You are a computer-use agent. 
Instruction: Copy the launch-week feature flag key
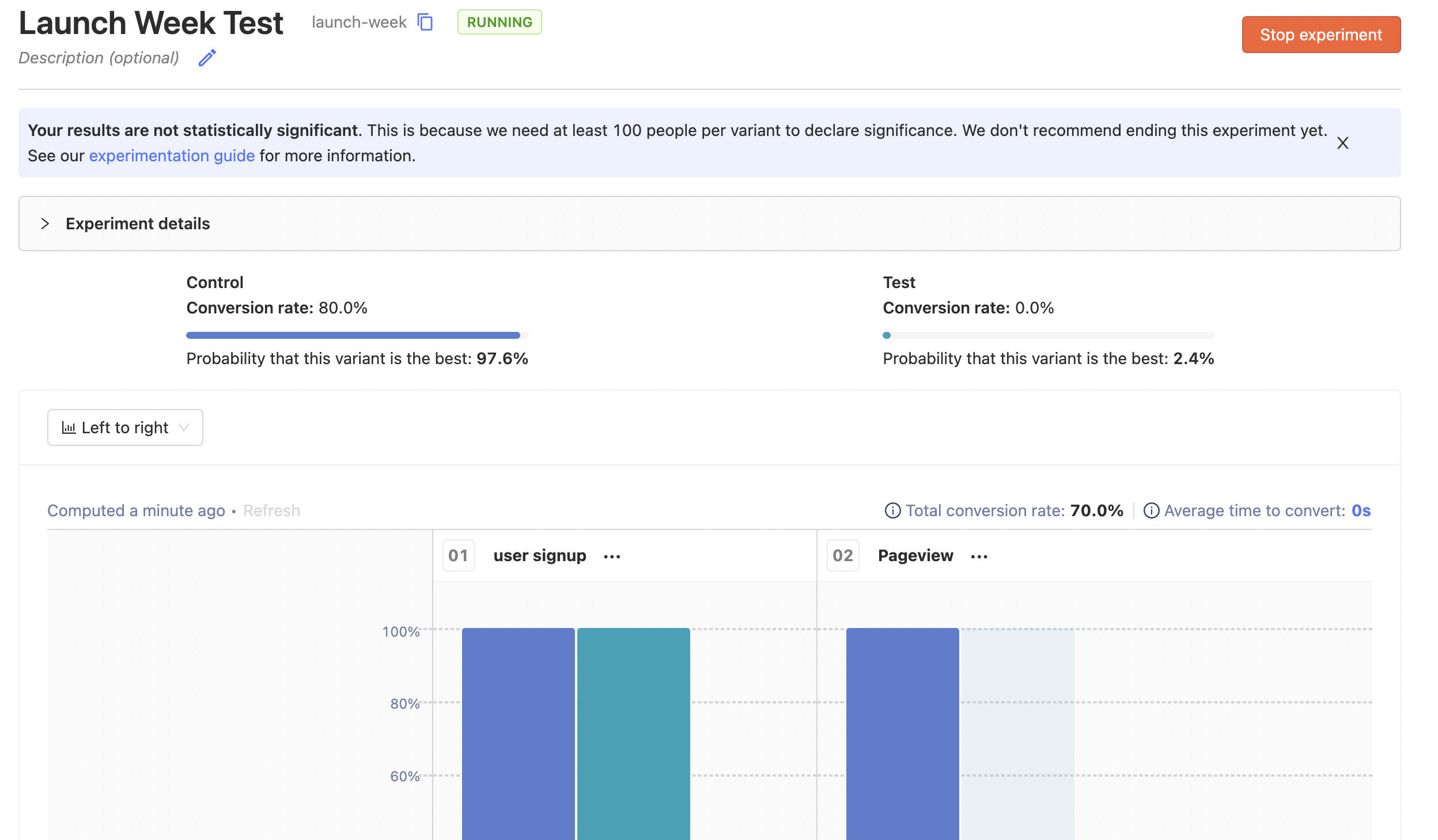pyautogui.click(x=425, y=22)
